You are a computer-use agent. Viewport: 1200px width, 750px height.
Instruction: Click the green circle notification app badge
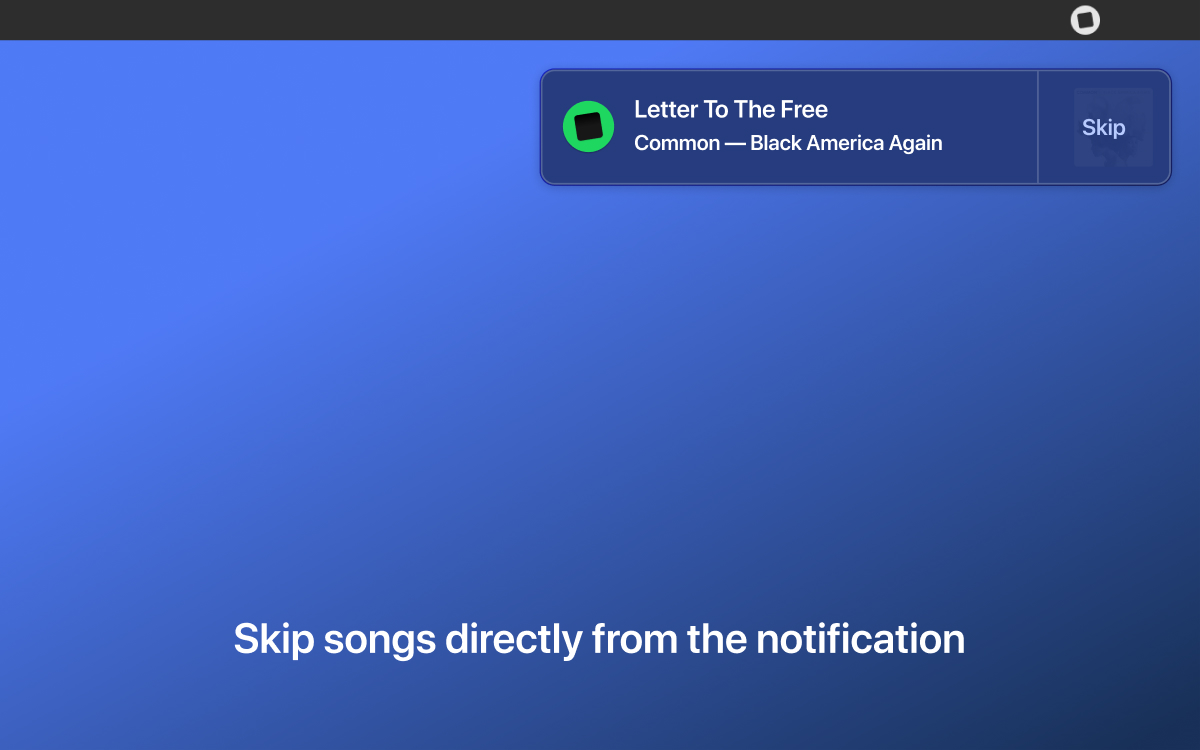tap(588, 127)
